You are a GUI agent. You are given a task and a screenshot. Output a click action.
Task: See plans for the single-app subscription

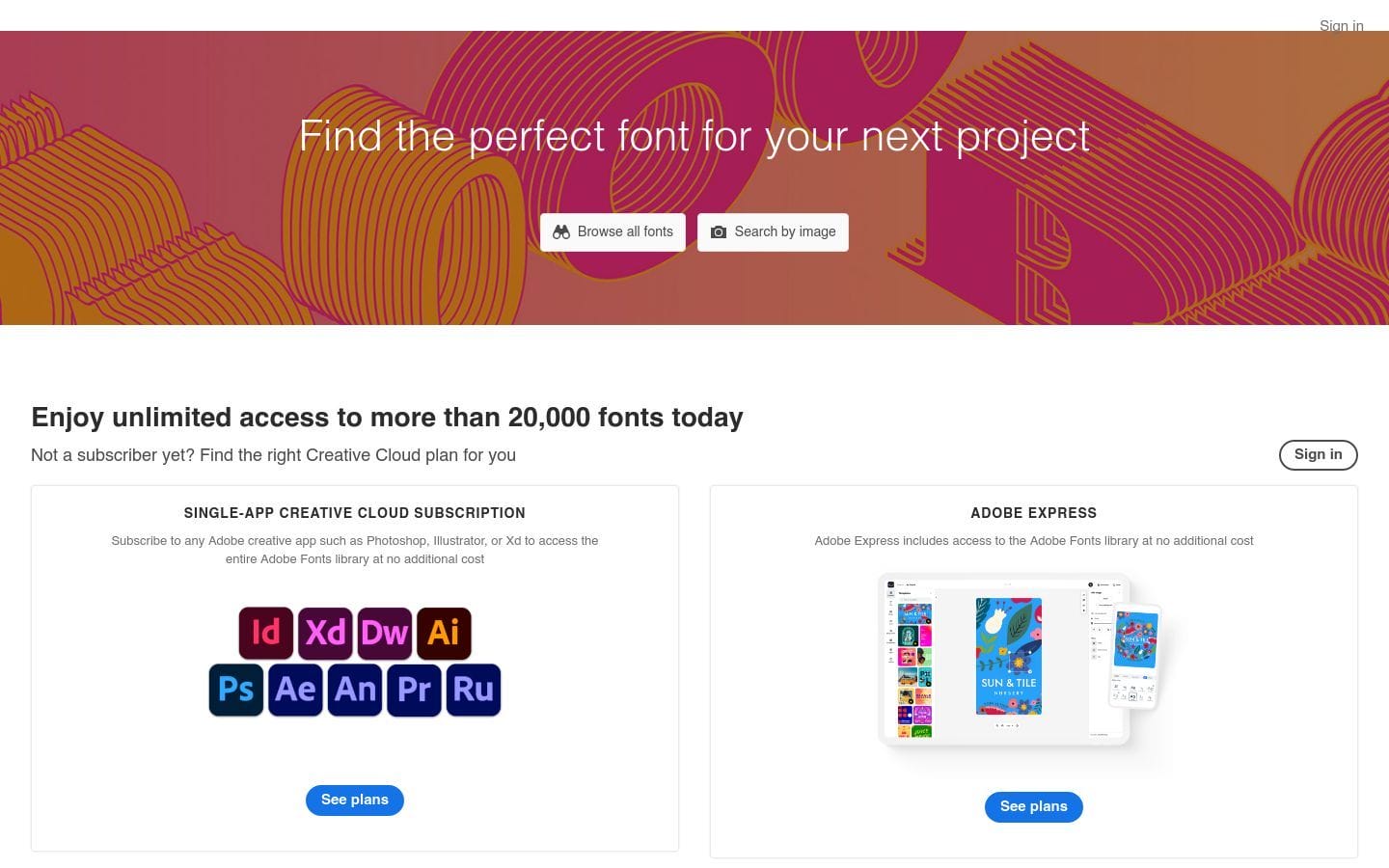coord(355,800)
